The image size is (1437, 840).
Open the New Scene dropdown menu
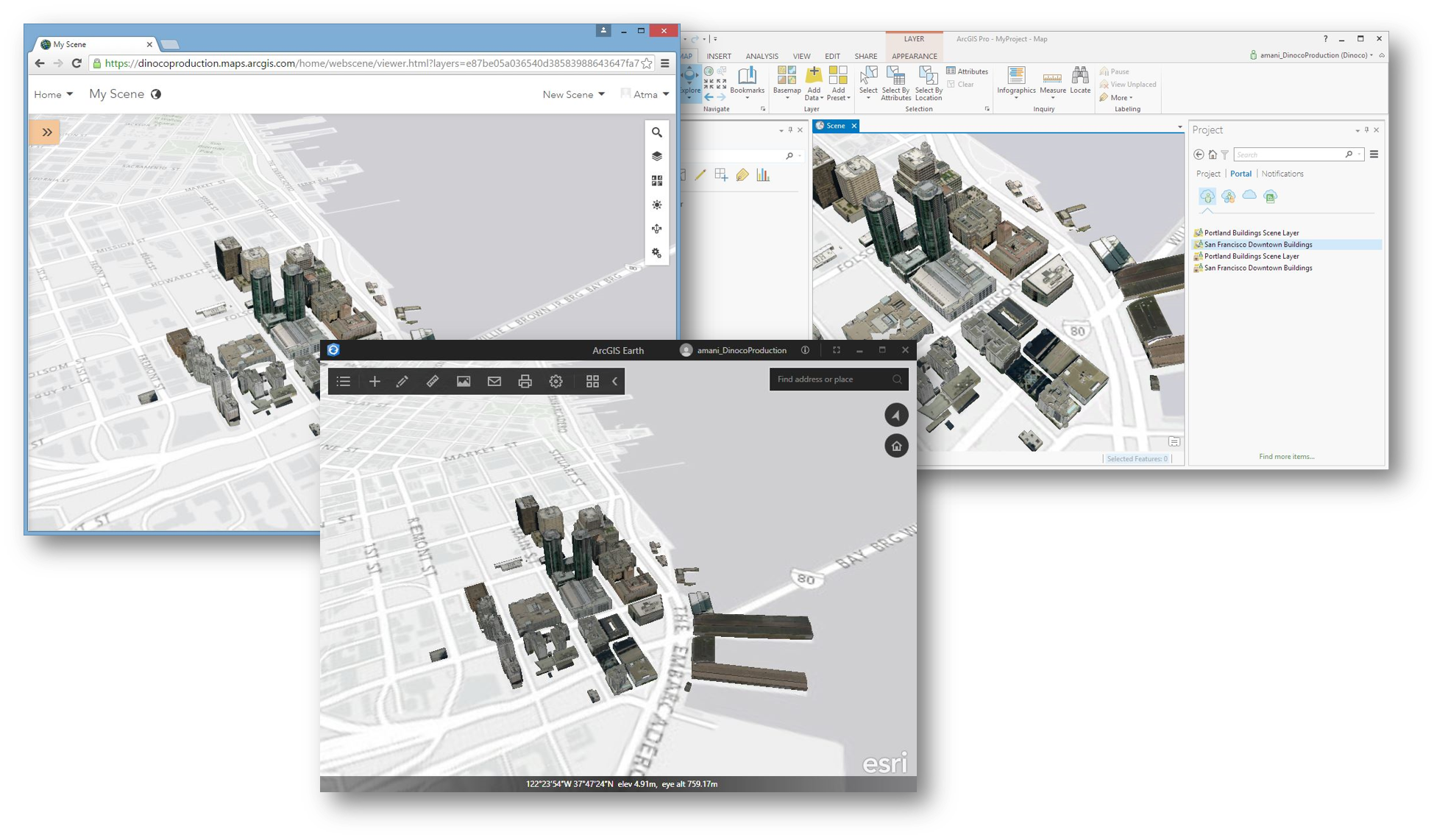coord(573,94)
